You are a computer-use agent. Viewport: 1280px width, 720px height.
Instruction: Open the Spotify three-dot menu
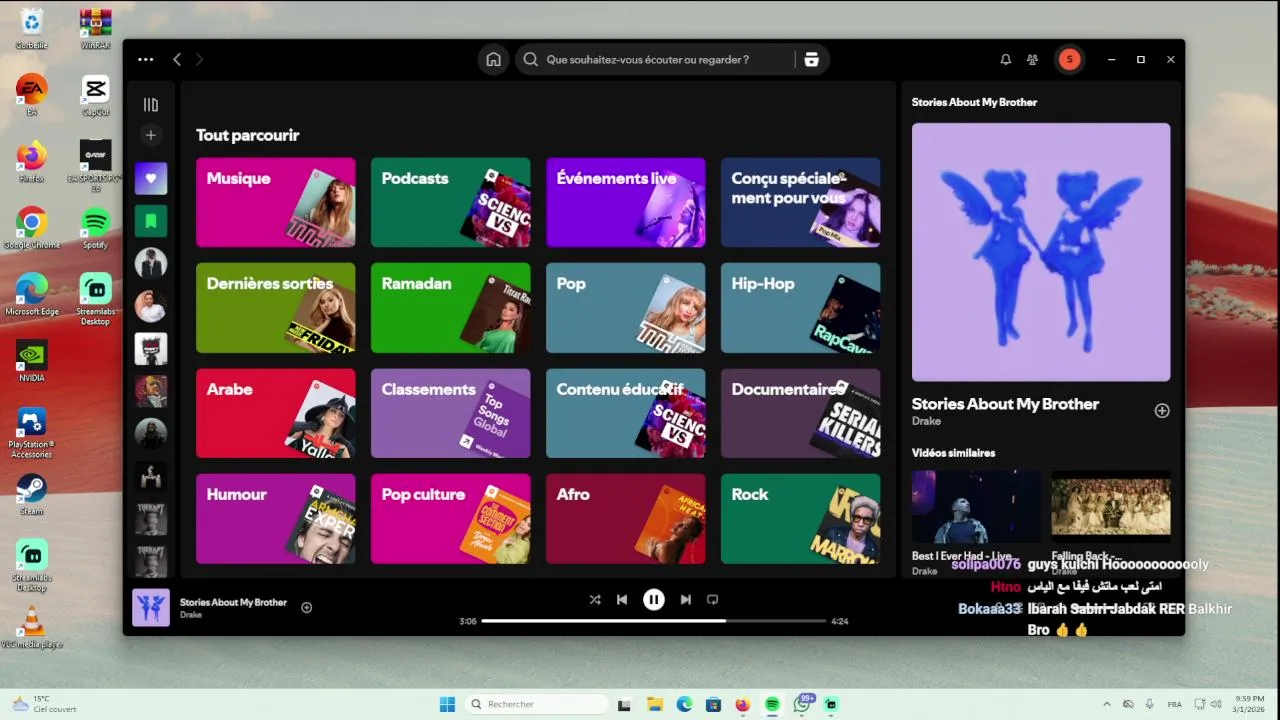(146, 60)
